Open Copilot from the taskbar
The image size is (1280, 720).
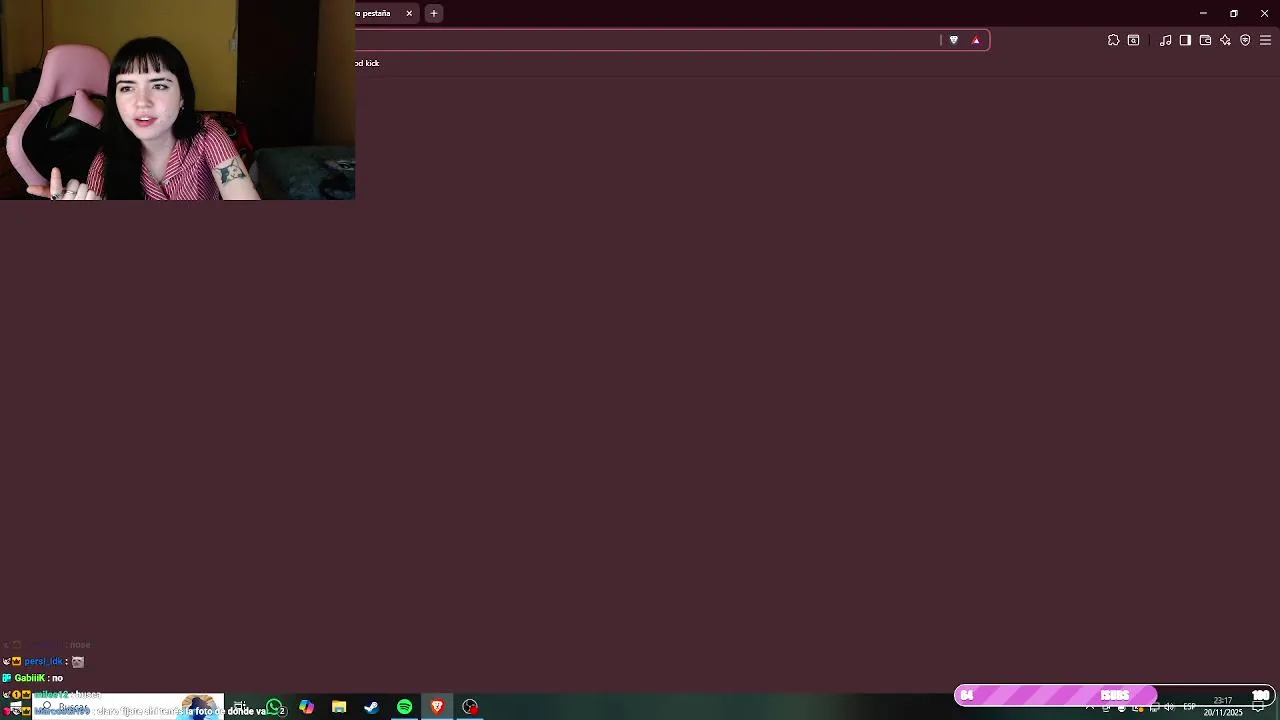[306, 707]
